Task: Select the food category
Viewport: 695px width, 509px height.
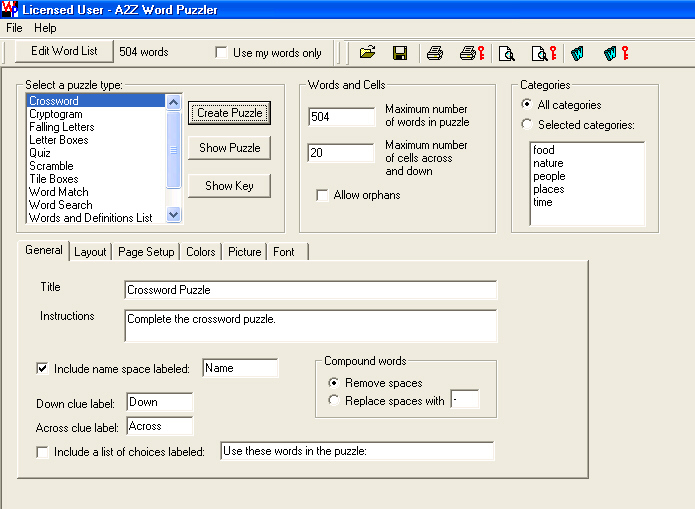Action: pyautogui.click(x=587, y=150)
